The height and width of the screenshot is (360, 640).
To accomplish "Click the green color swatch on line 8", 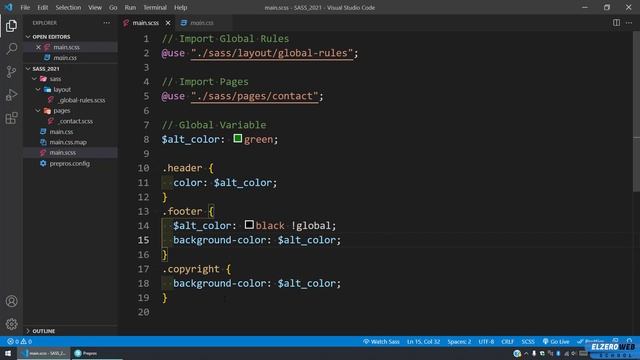I will (238, 139).
